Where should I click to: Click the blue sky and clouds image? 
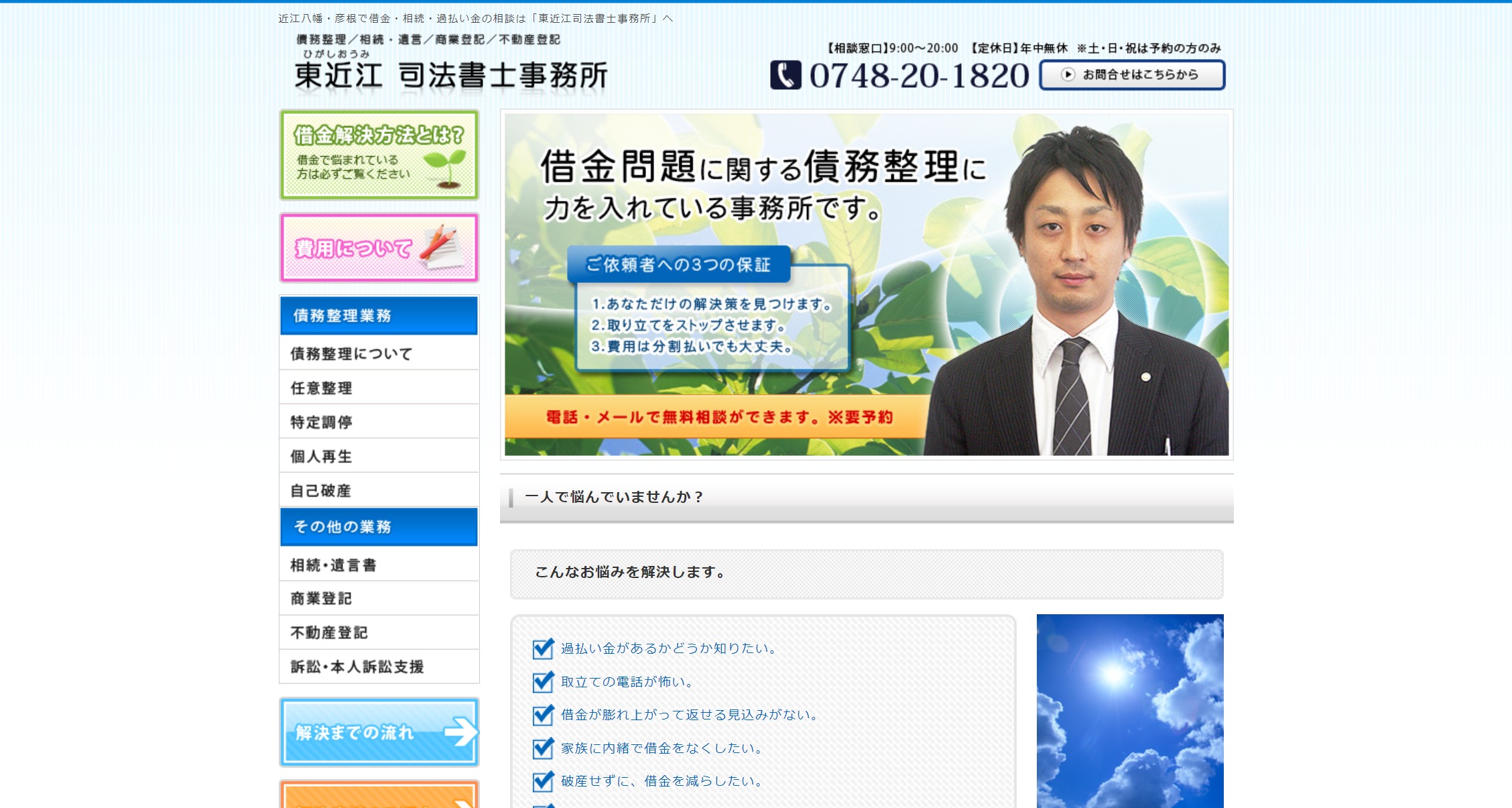[x=1130, y=711]
